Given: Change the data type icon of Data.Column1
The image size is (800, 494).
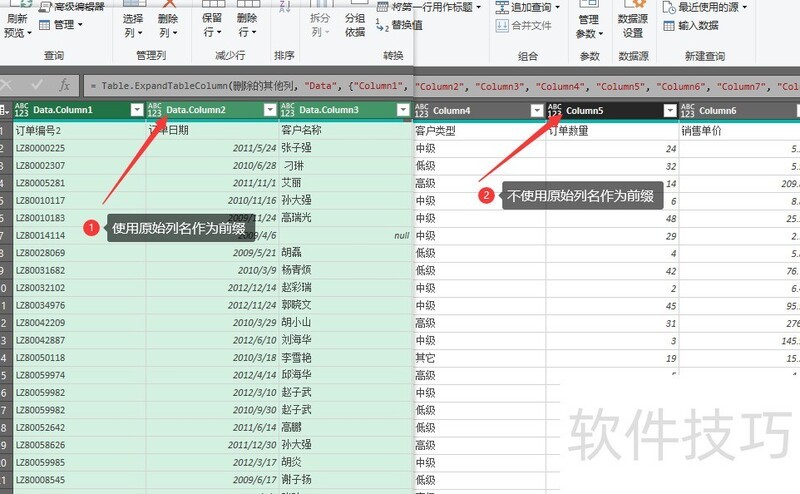Looking at the screenshot, I should pyautogui.click(x=21, y=110).
